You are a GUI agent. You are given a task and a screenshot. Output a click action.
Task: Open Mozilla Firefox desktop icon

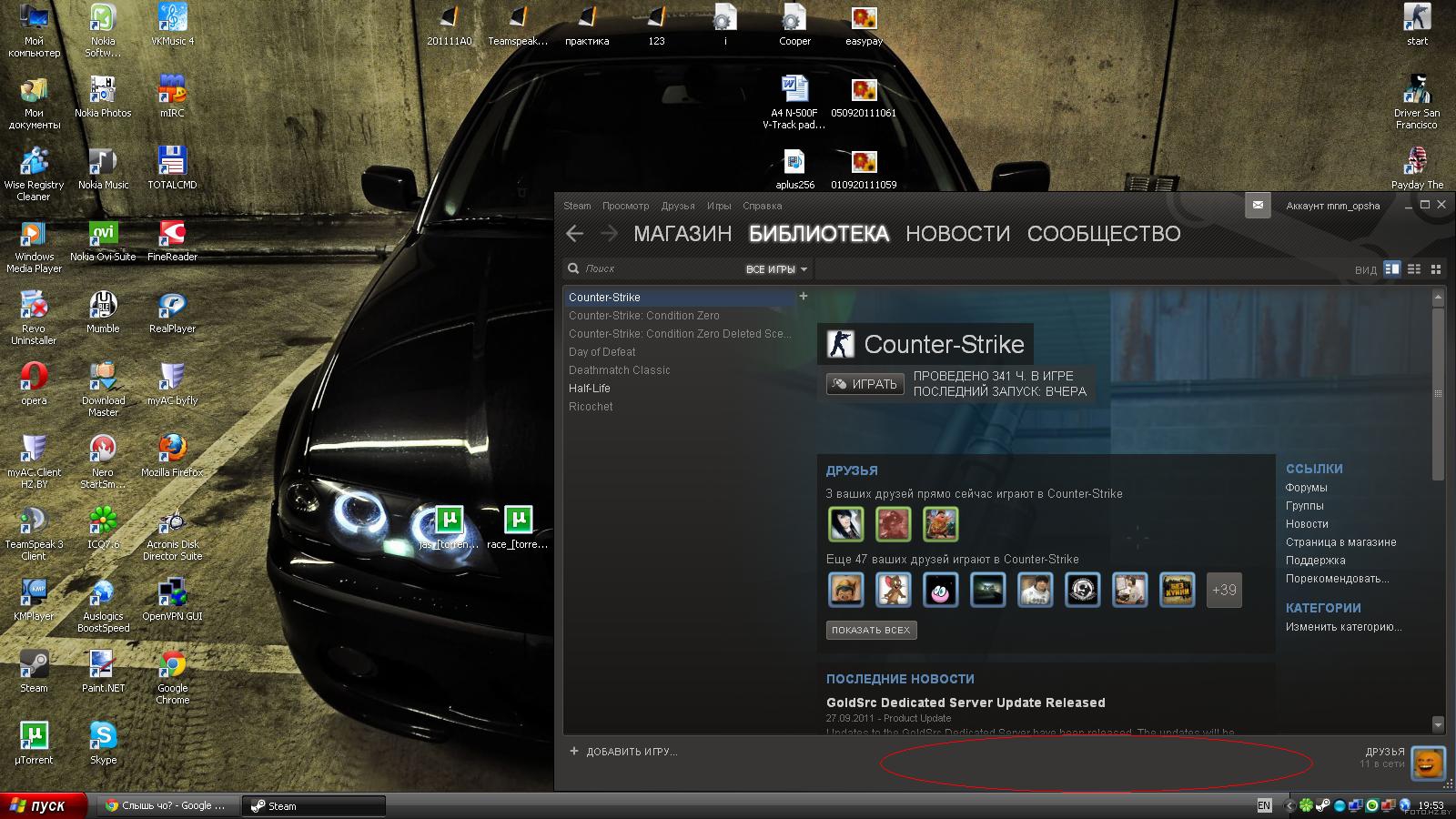(172, 455)
